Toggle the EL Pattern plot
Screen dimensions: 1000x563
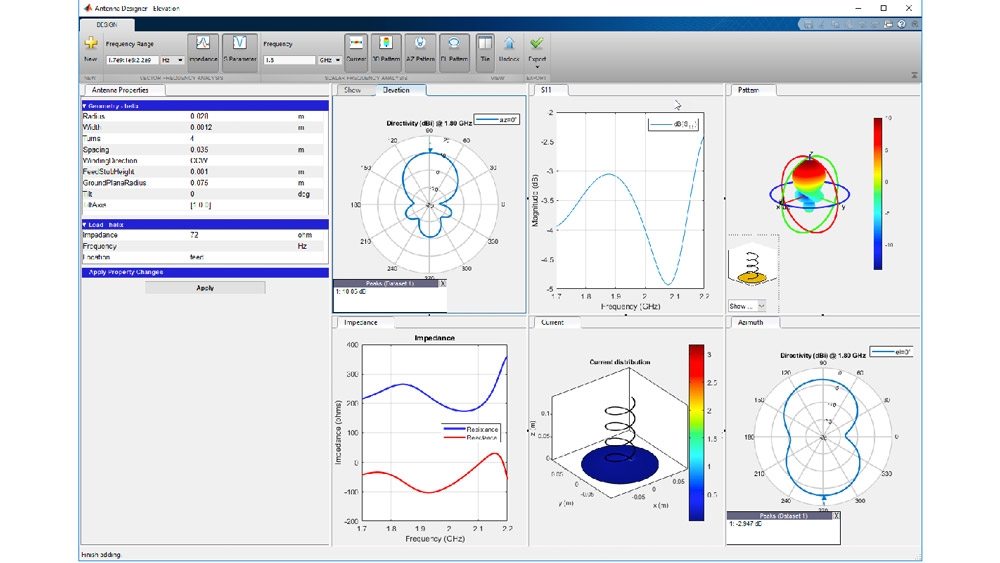click(x=455, y=48)
